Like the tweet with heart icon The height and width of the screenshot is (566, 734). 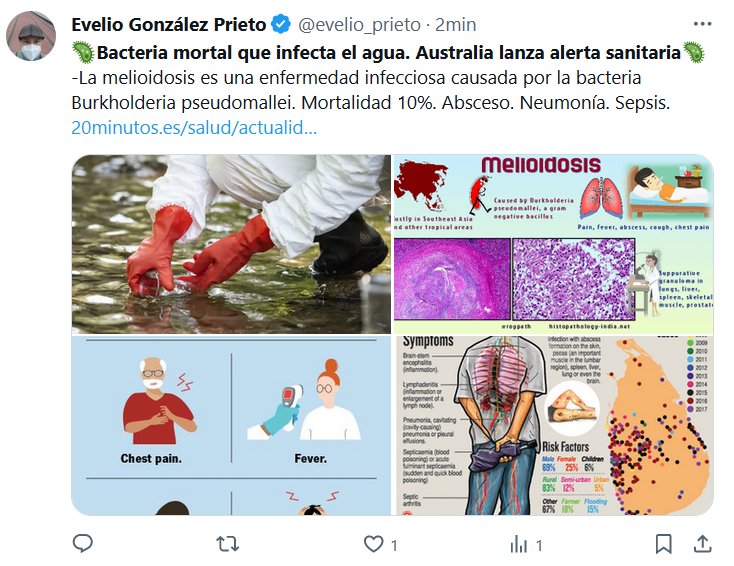pos(374,544)
